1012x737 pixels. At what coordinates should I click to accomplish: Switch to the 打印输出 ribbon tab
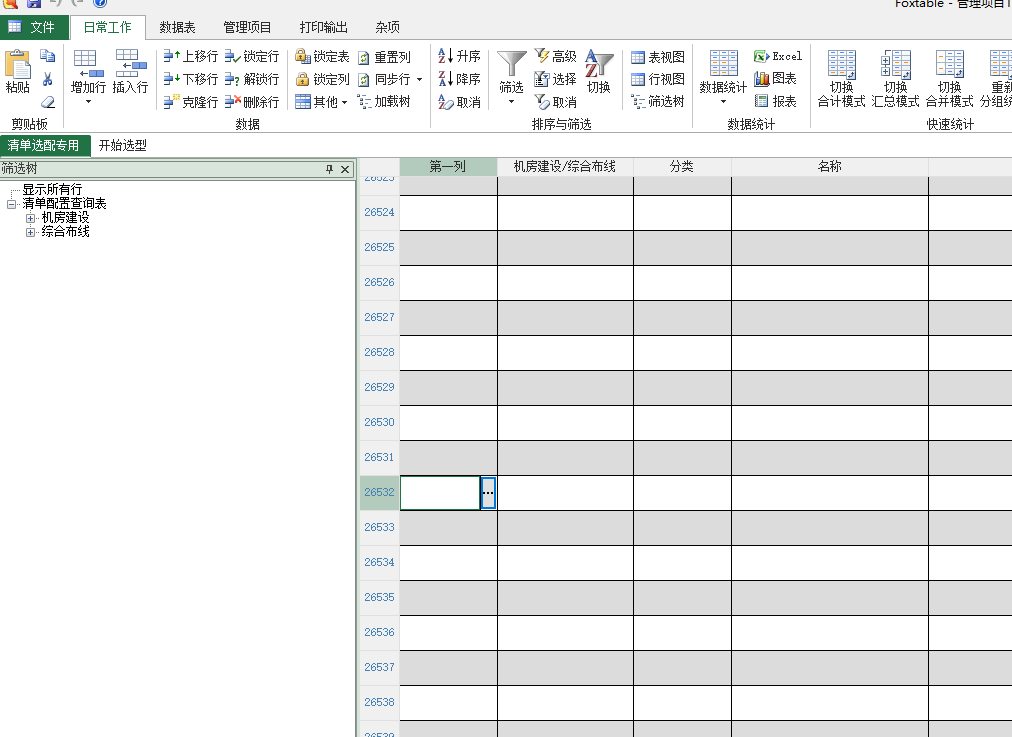tap(323, 27)
